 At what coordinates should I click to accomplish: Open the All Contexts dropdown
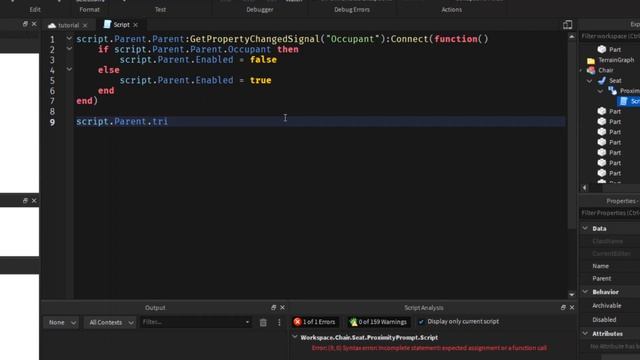[x=110, y=322]
